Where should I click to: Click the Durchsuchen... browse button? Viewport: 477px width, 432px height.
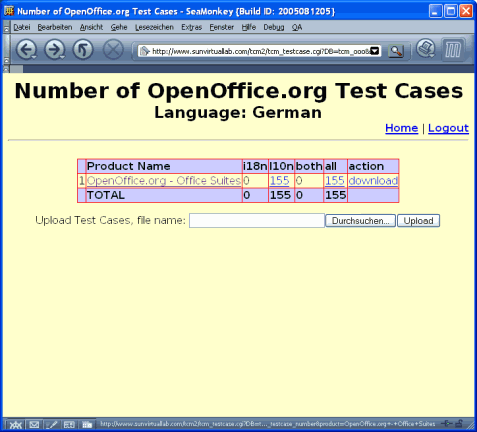(x=360, y=221)
